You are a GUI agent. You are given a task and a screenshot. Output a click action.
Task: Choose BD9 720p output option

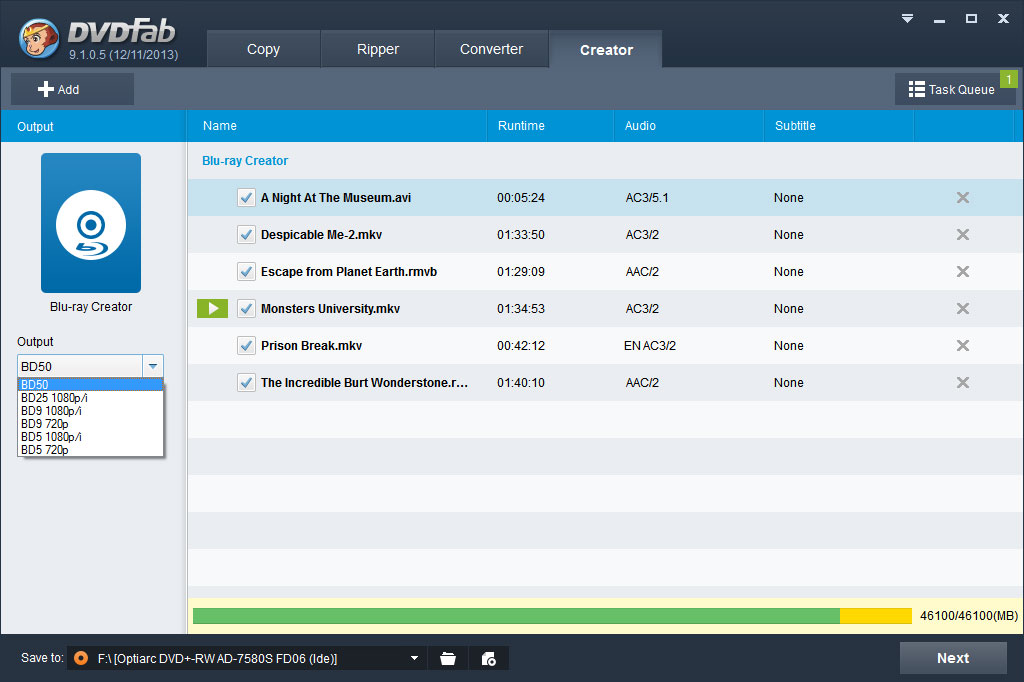coord(90,424)
